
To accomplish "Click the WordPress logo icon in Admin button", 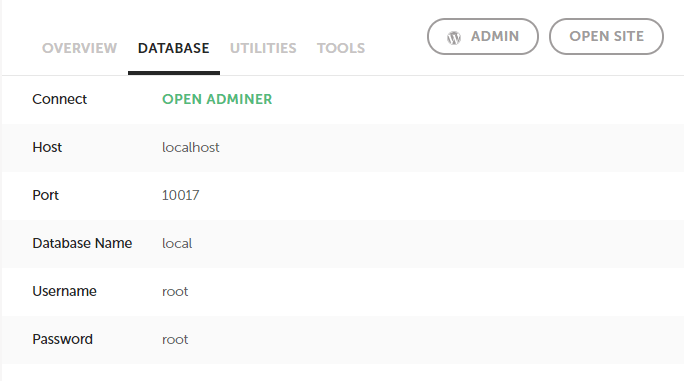I will 454,38.
